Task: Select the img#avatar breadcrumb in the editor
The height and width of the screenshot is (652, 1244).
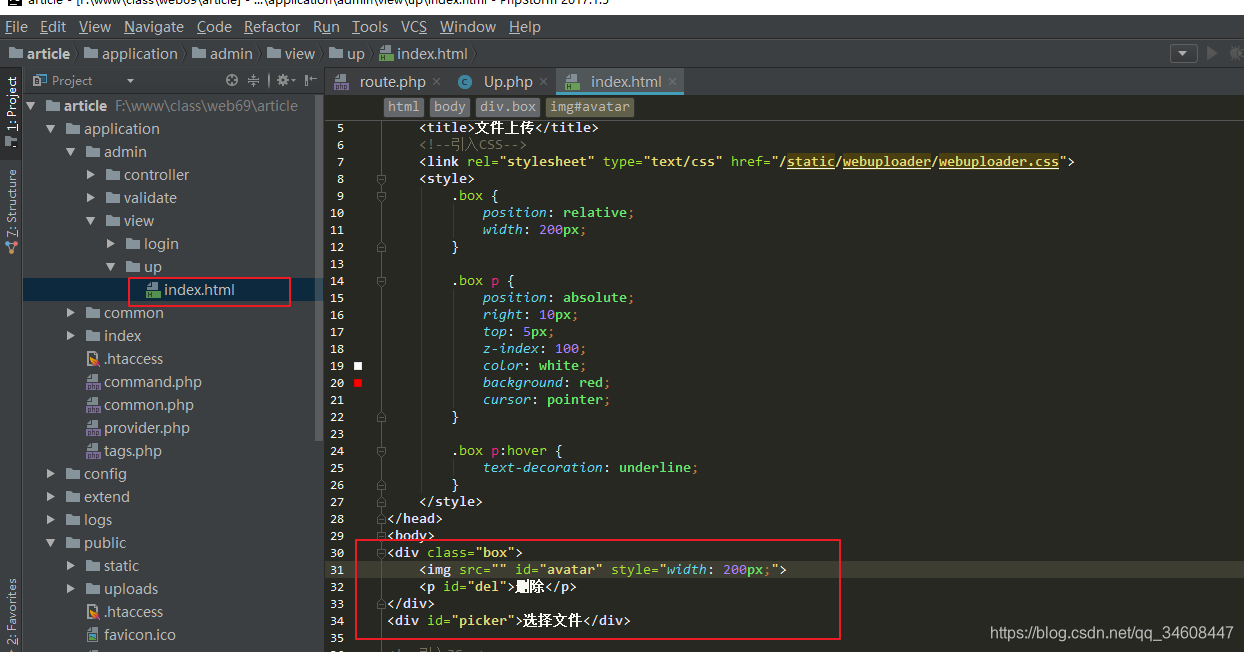Action: tap(591, 107)
